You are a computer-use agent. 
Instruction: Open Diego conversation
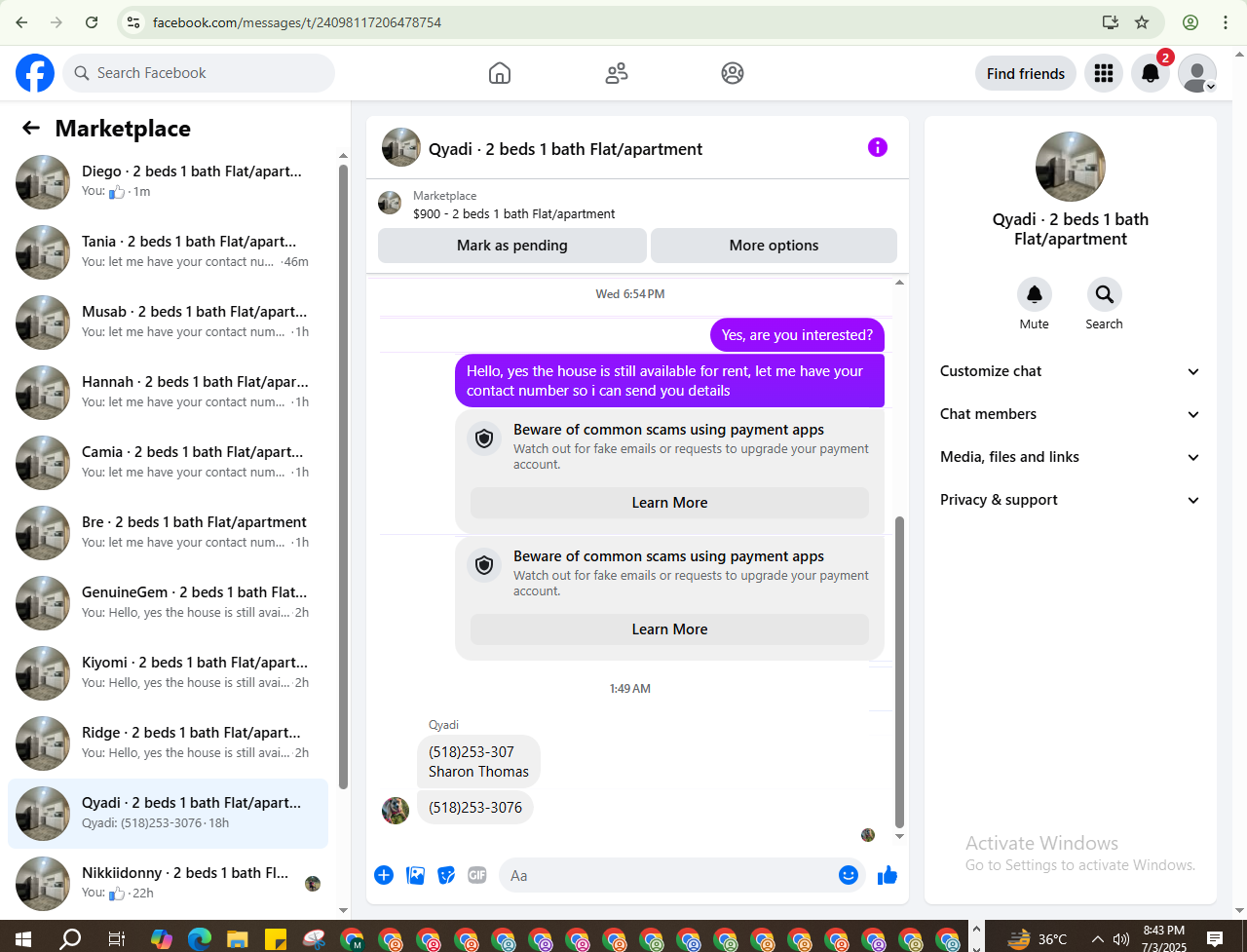click(169, 181)
